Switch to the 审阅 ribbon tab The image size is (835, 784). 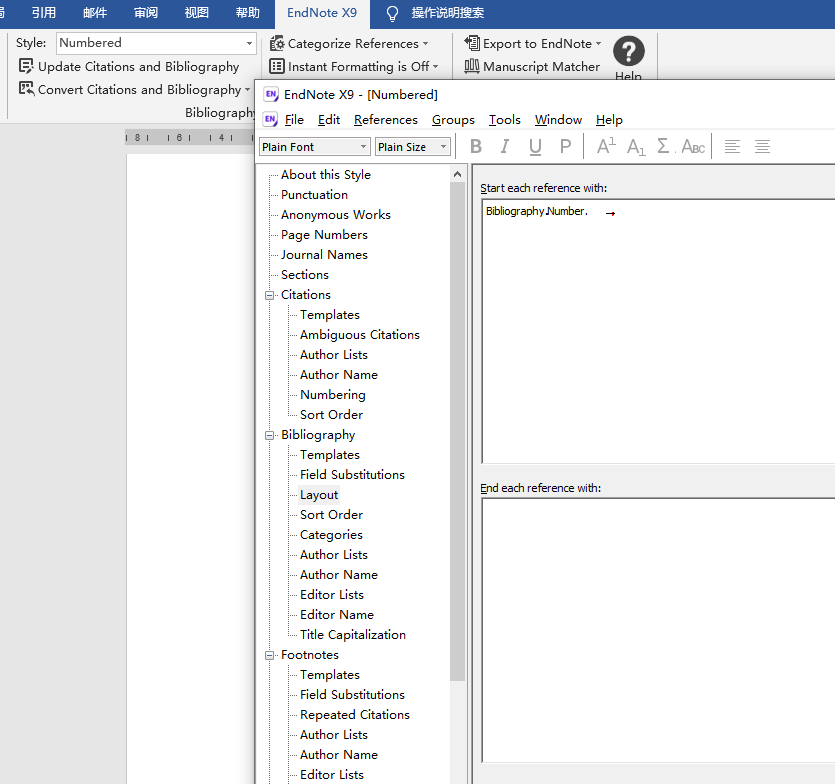[146, 13]
